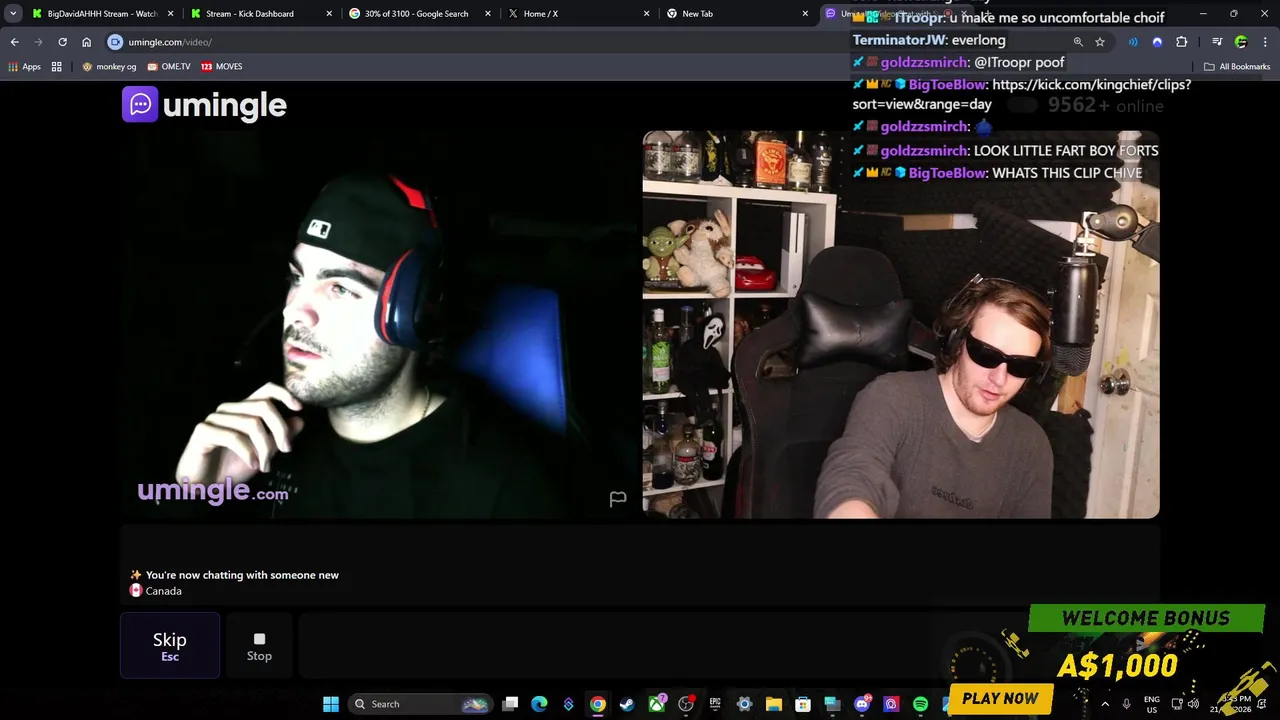
Task: Close the Home / X tab
Action: [x=647, y=14]
